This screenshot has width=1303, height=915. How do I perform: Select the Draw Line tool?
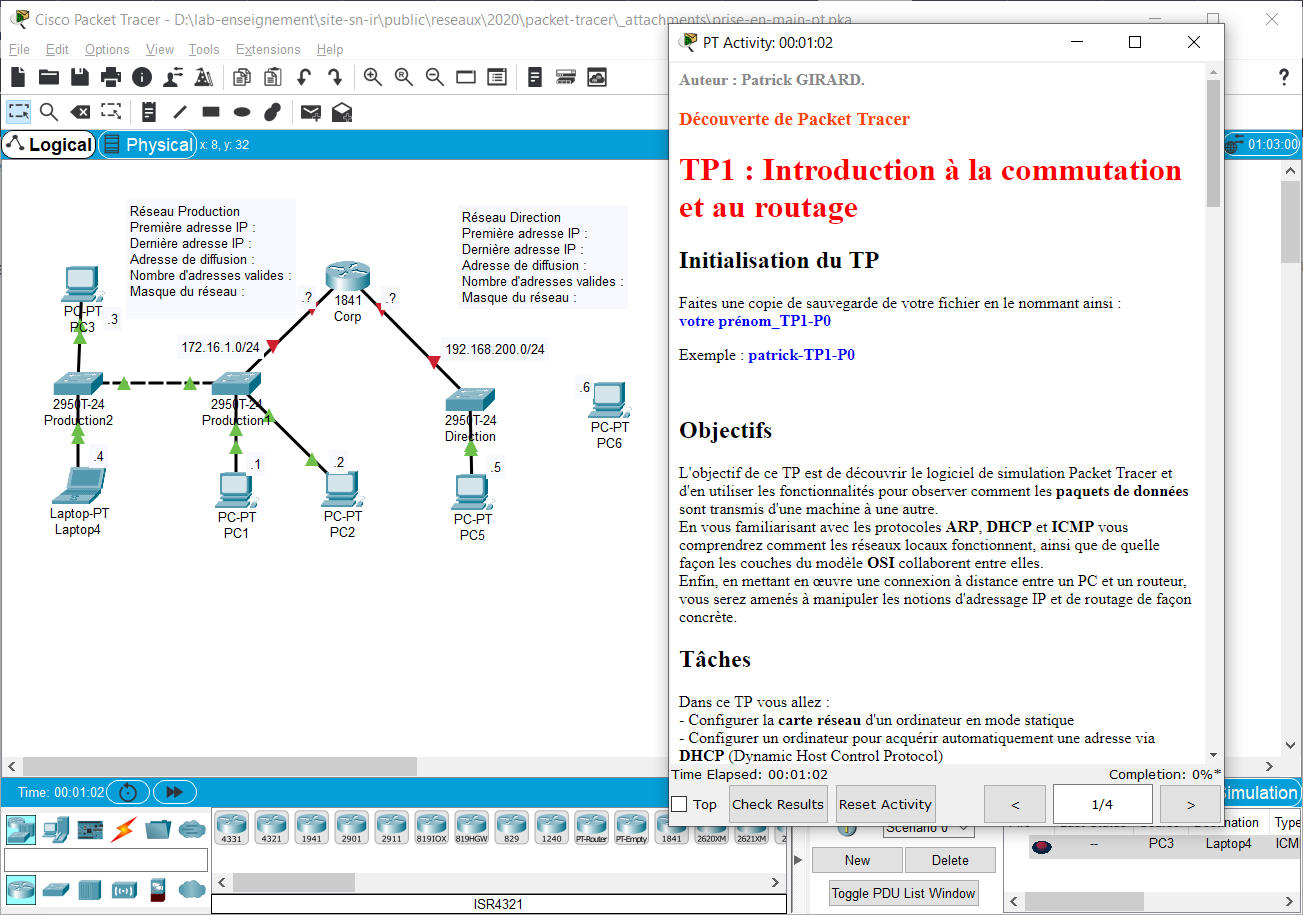pos(180,112)
